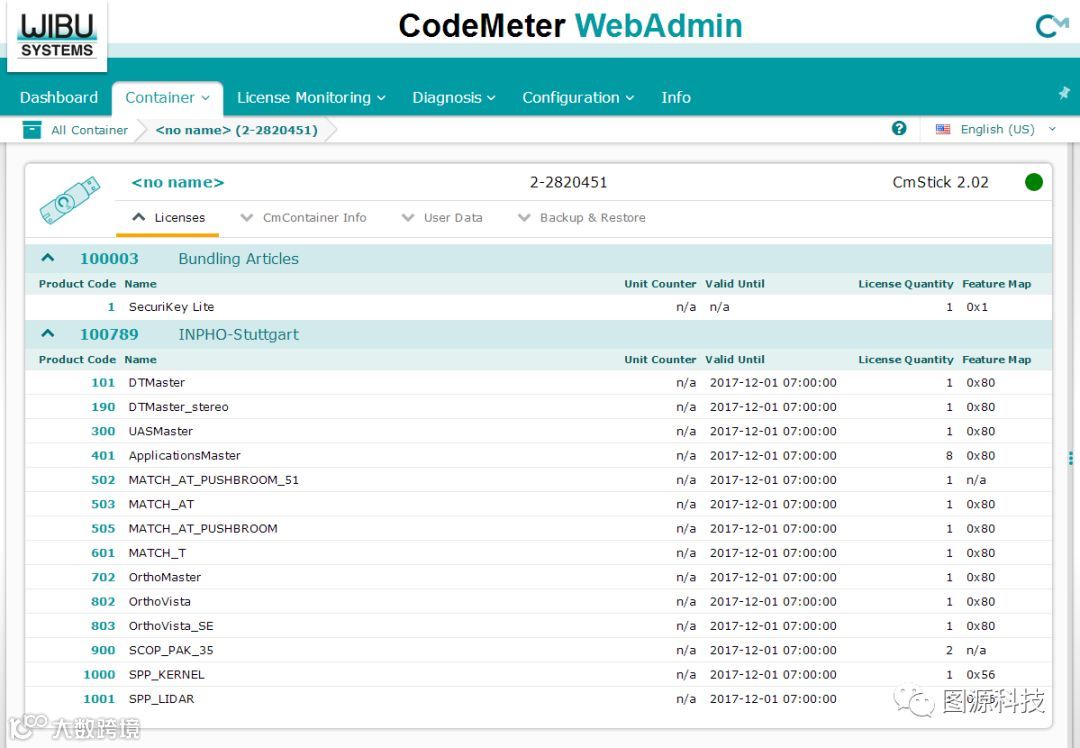
Task: Click the CodeMeter logo icon at top right
Action: [x=1052, y=26]
